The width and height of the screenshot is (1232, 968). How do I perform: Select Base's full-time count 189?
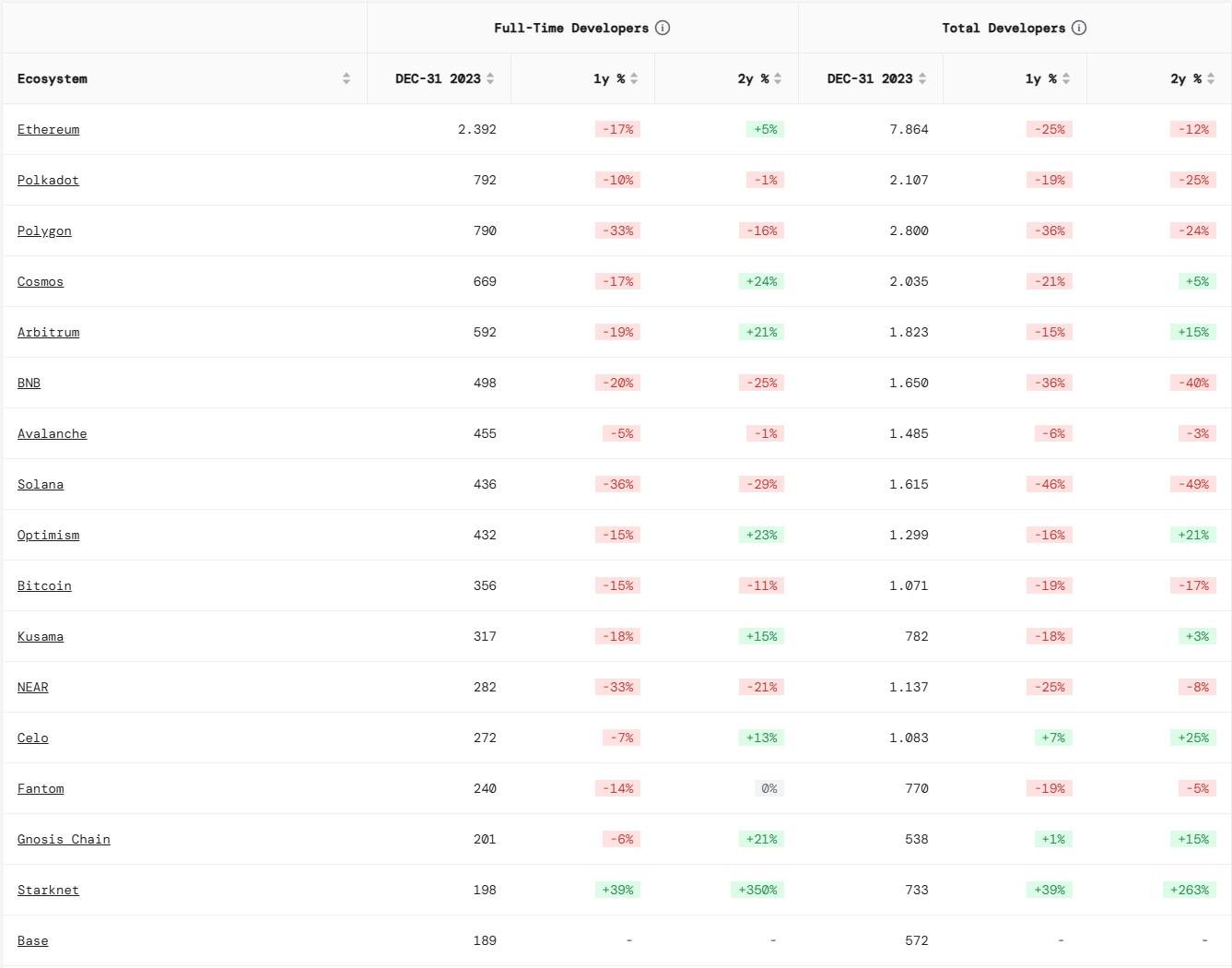[x=485, y=940]
